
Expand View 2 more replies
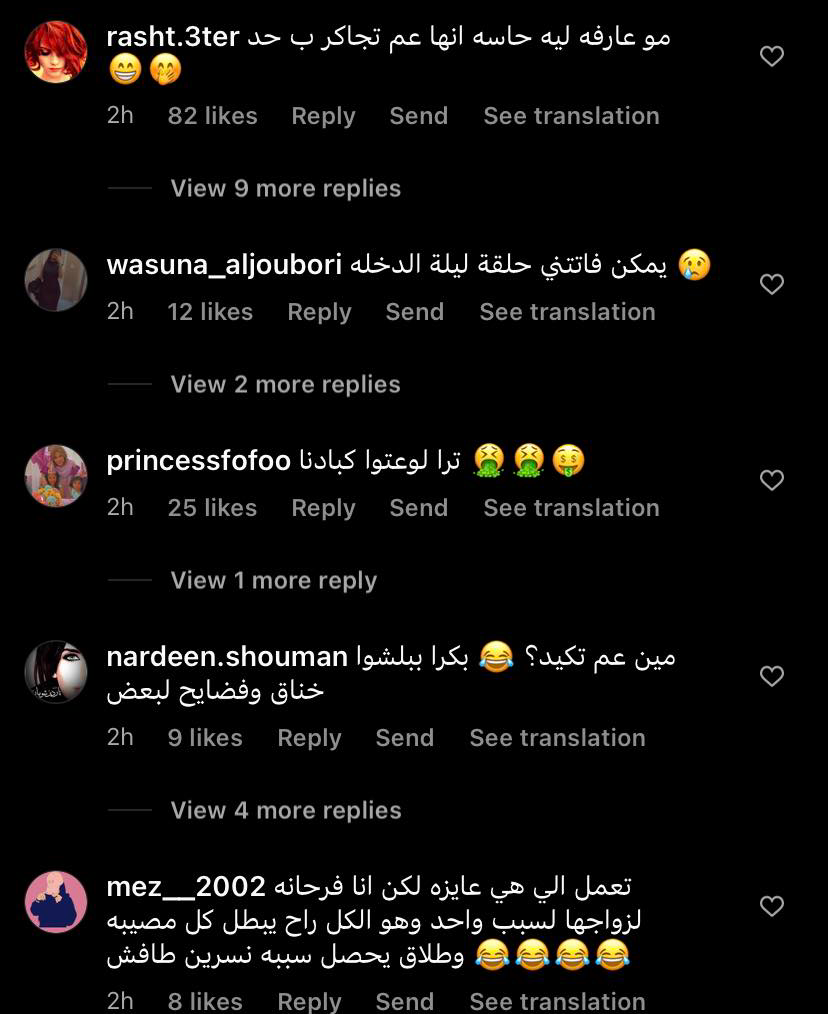point(285,384)
